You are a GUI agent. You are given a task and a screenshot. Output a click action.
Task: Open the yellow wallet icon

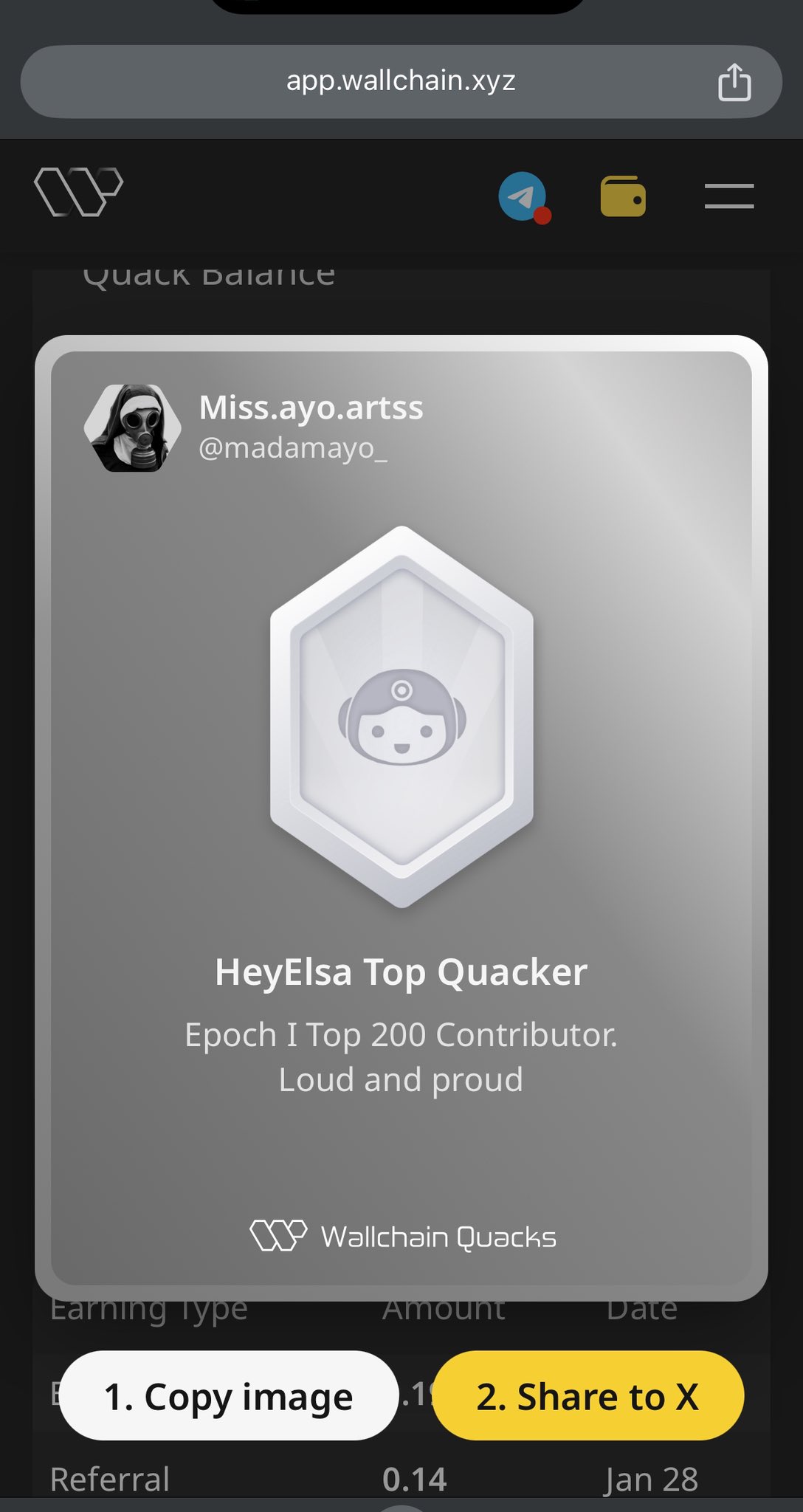coord(623,196)
